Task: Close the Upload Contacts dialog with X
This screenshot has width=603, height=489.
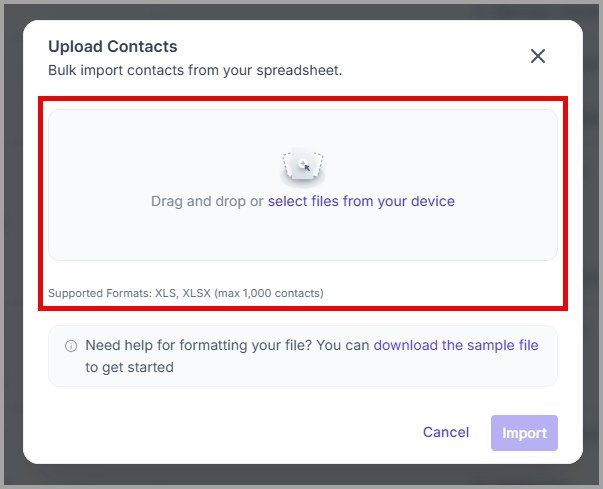Action: 538,56
